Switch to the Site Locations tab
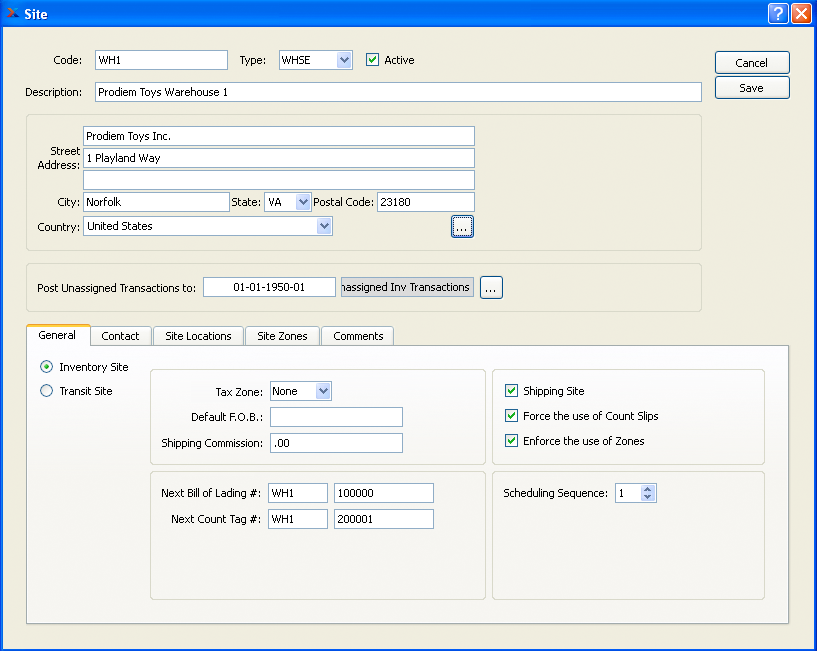Screen dimensions: 817x651 coord(196,336)
